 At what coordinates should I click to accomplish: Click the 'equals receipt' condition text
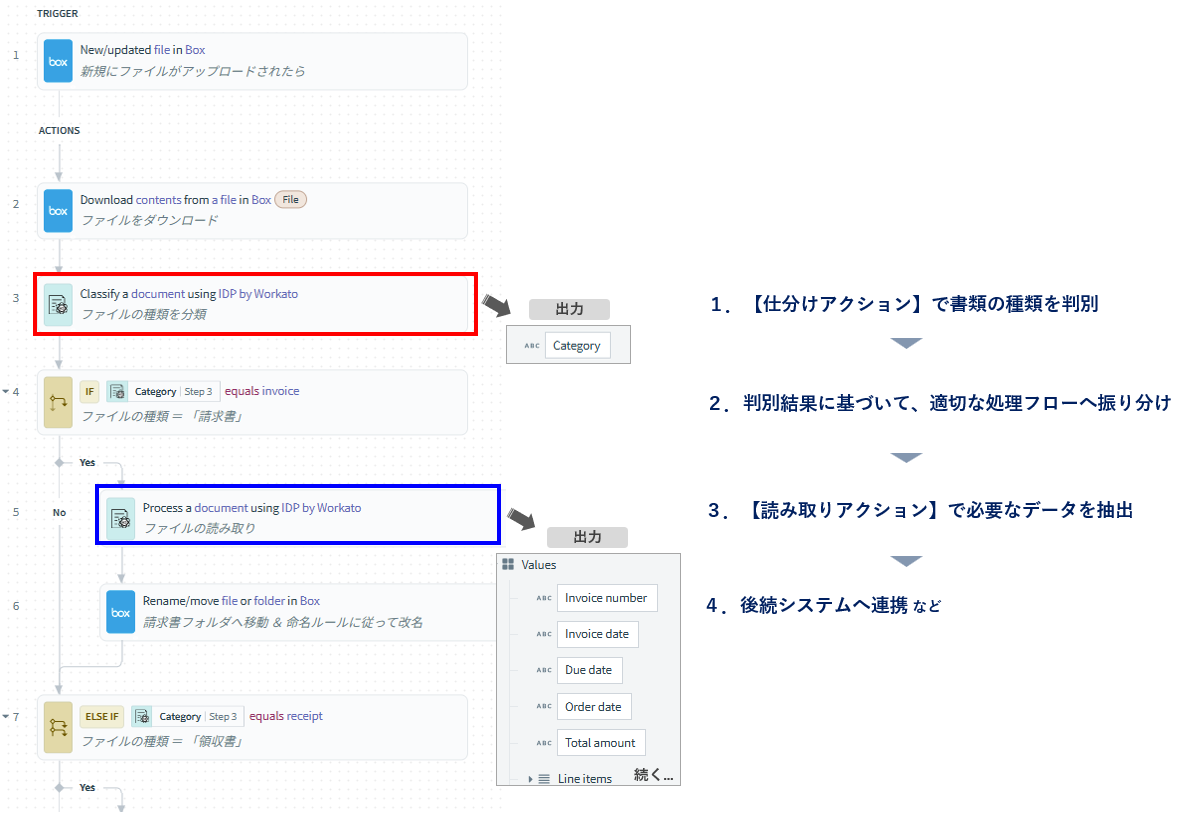[x=286, y=716]
